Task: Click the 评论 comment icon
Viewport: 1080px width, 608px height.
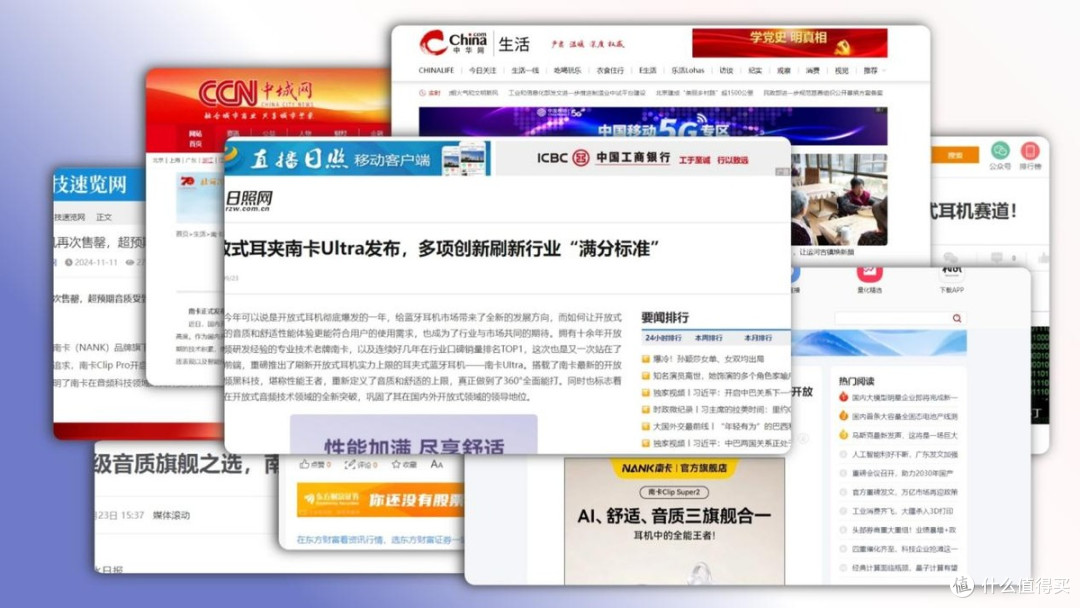Action: (351, 465)
